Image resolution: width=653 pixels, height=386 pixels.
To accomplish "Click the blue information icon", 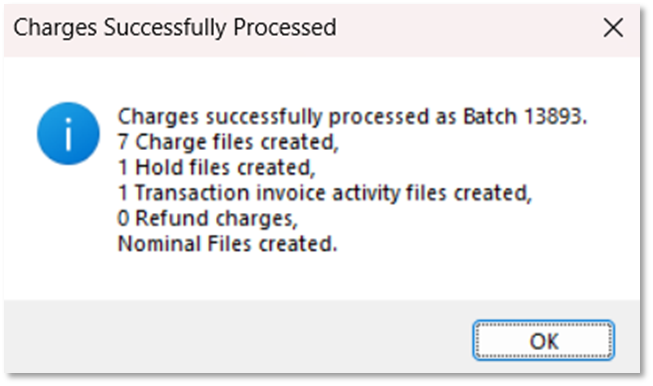I will (68, 133).
